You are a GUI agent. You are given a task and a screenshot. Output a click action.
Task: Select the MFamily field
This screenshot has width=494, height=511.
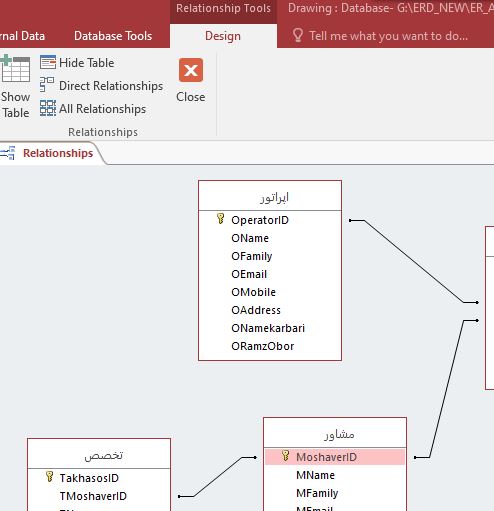coord(317,493)
